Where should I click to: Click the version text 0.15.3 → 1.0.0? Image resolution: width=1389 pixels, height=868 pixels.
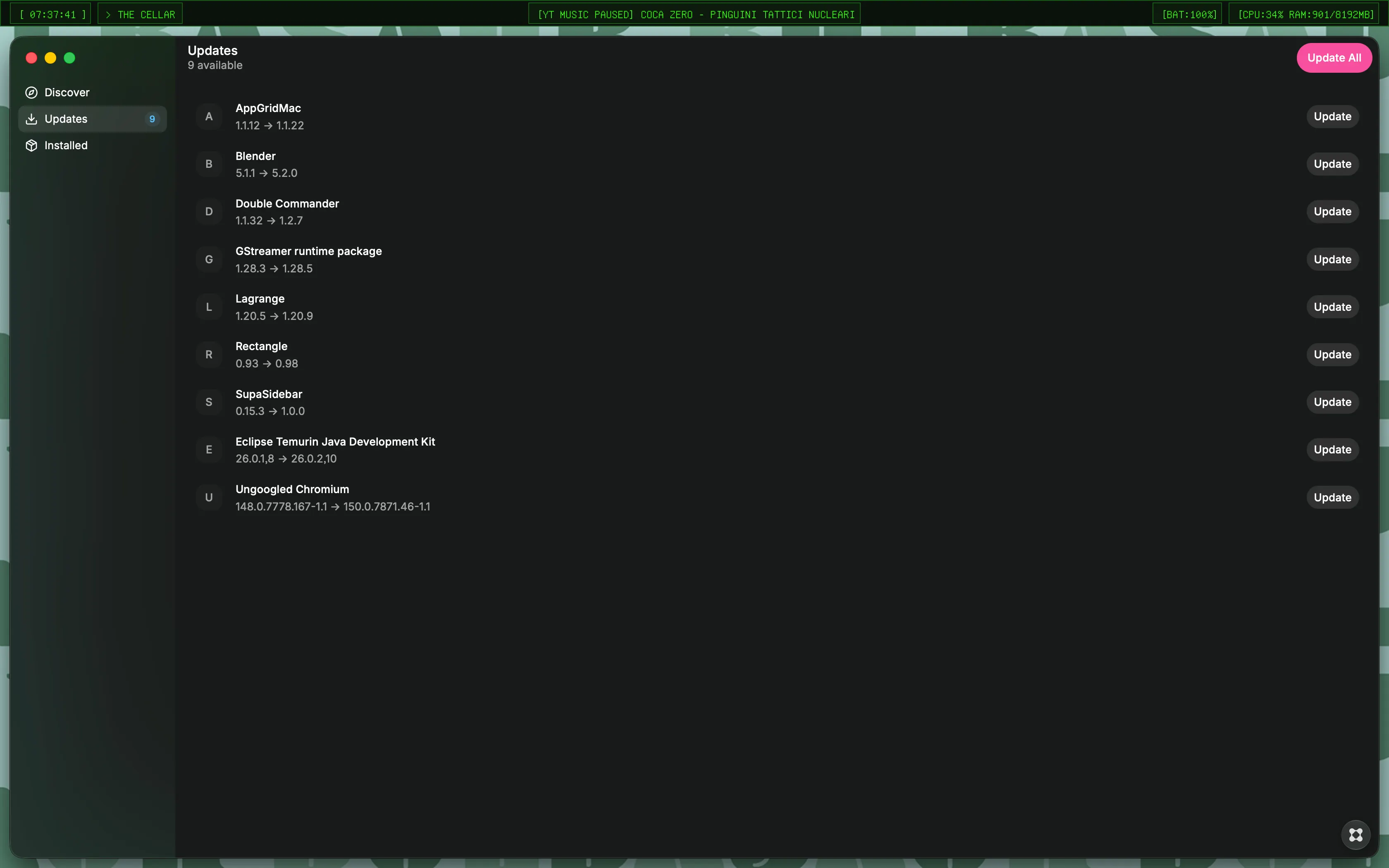point(270,411)
